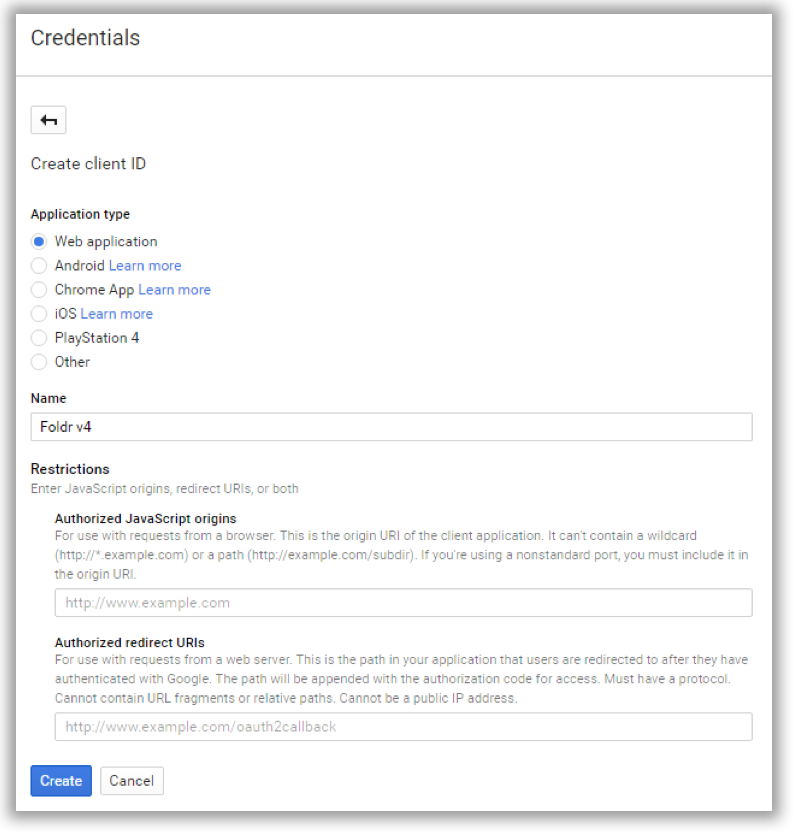This screenshot has height=832, width=796.
Task: Click Learn more beside Chrome App
Action: pos(174,289)
